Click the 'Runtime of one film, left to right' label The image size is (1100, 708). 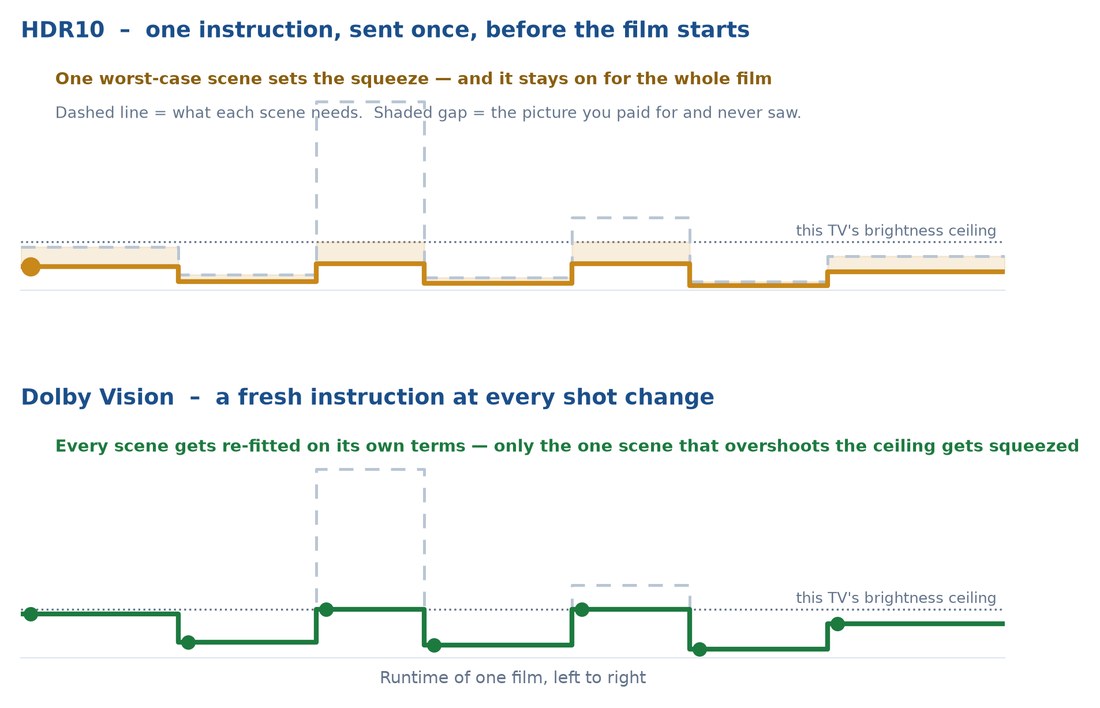513,678
